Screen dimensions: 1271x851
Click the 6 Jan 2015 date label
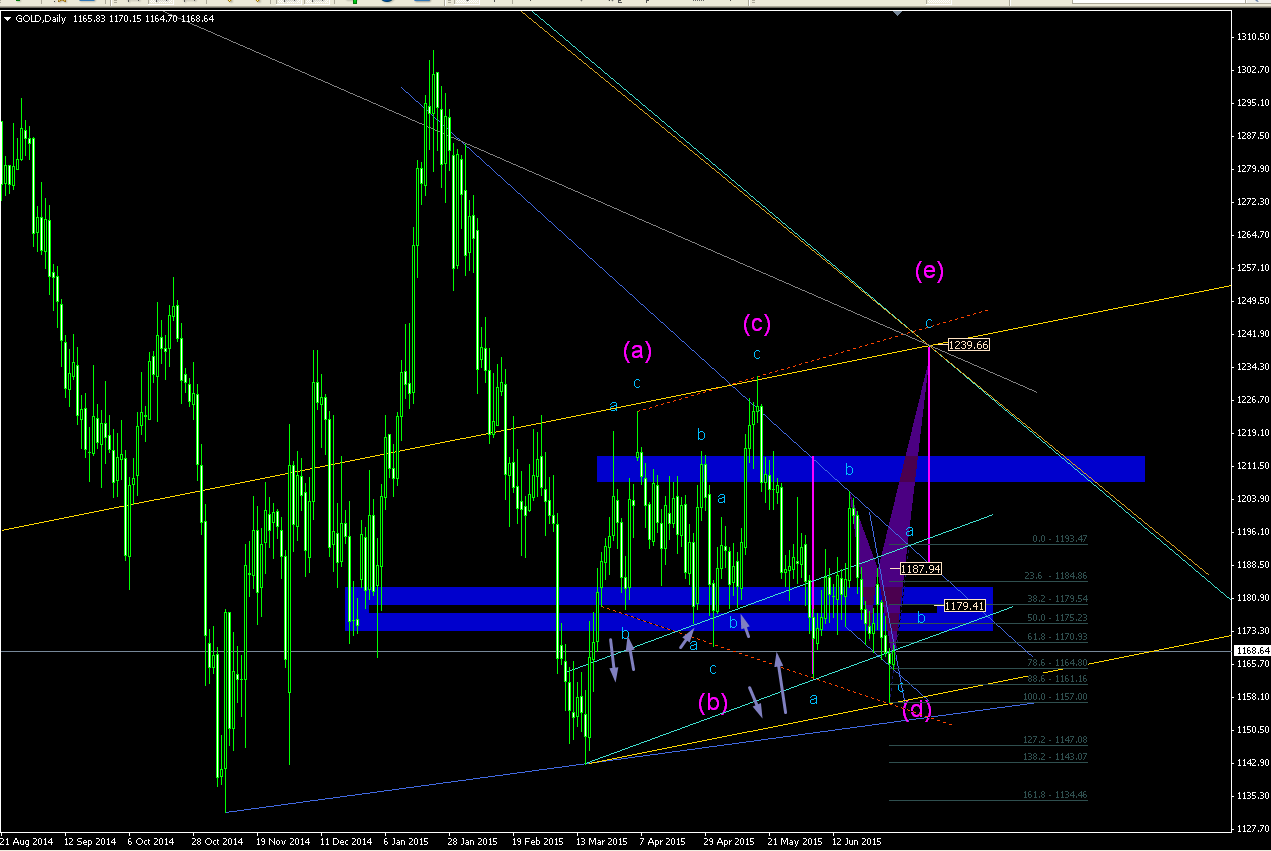pyautogui.click(x=404, y=842)
